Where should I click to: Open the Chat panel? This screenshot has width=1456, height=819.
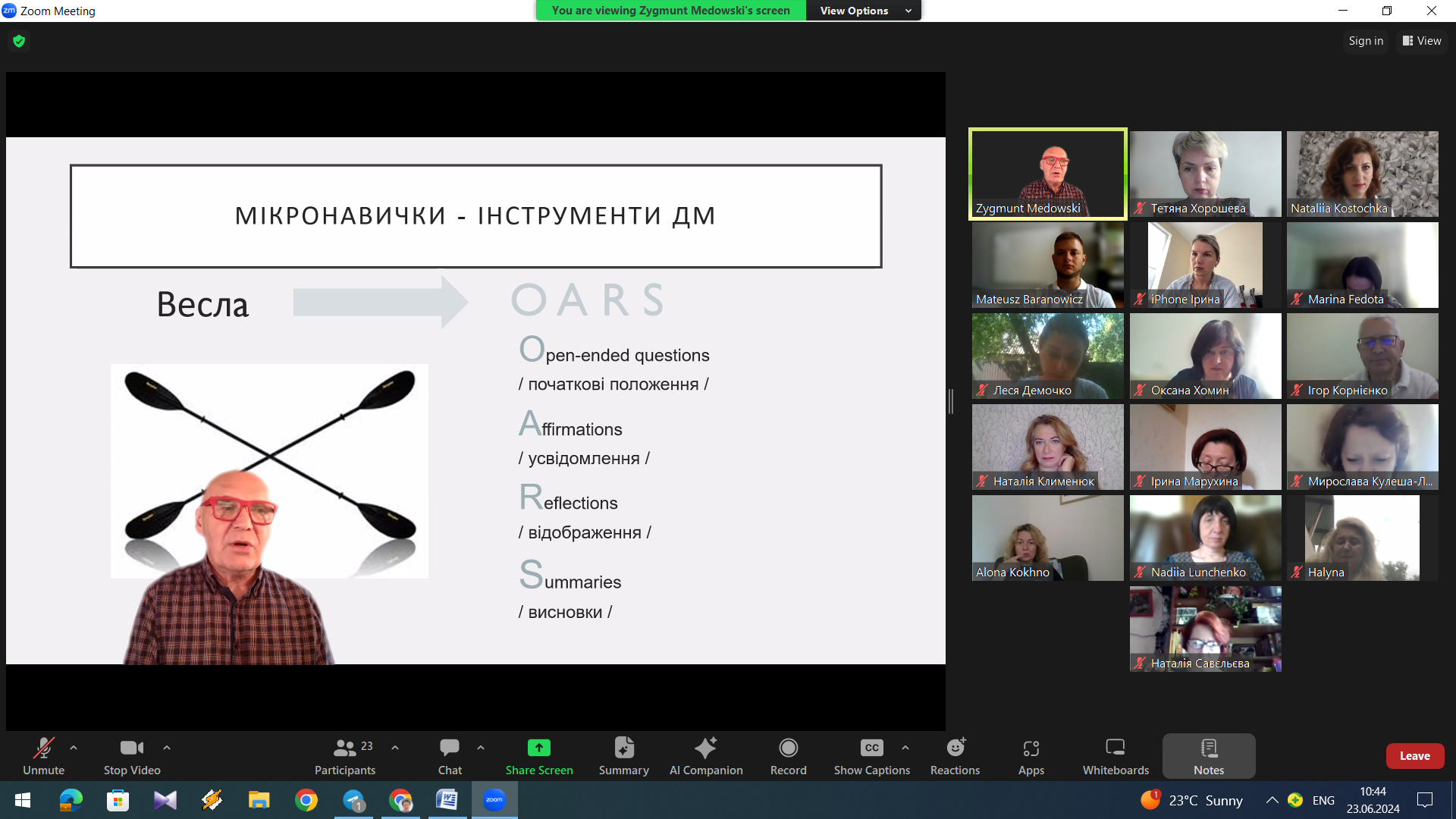pos(450,756)
